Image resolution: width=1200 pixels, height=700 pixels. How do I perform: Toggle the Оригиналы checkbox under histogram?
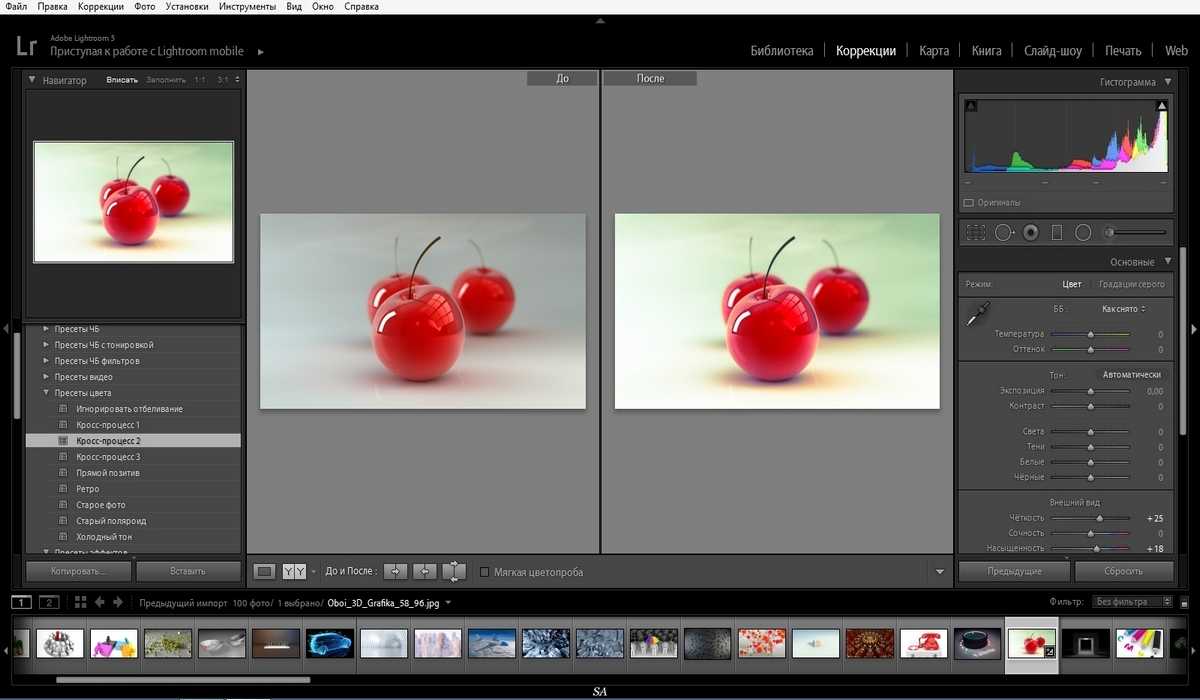tap(969, 202)
